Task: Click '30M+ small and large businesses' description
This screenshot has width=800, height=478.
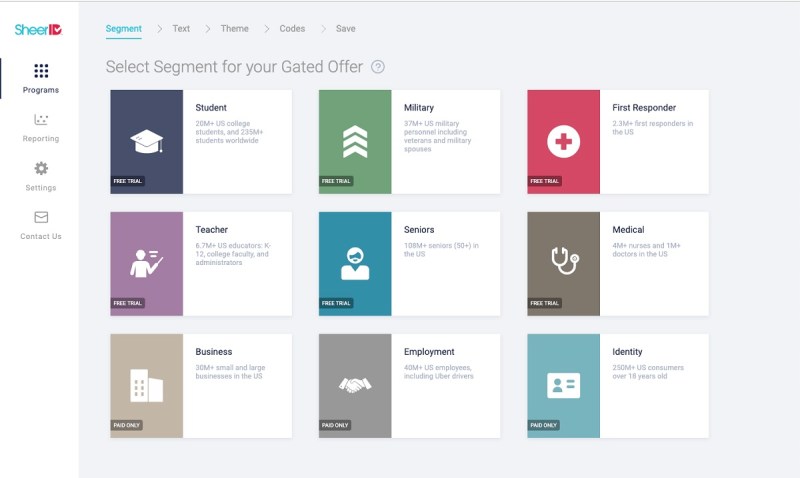Action: click(230, 371)
